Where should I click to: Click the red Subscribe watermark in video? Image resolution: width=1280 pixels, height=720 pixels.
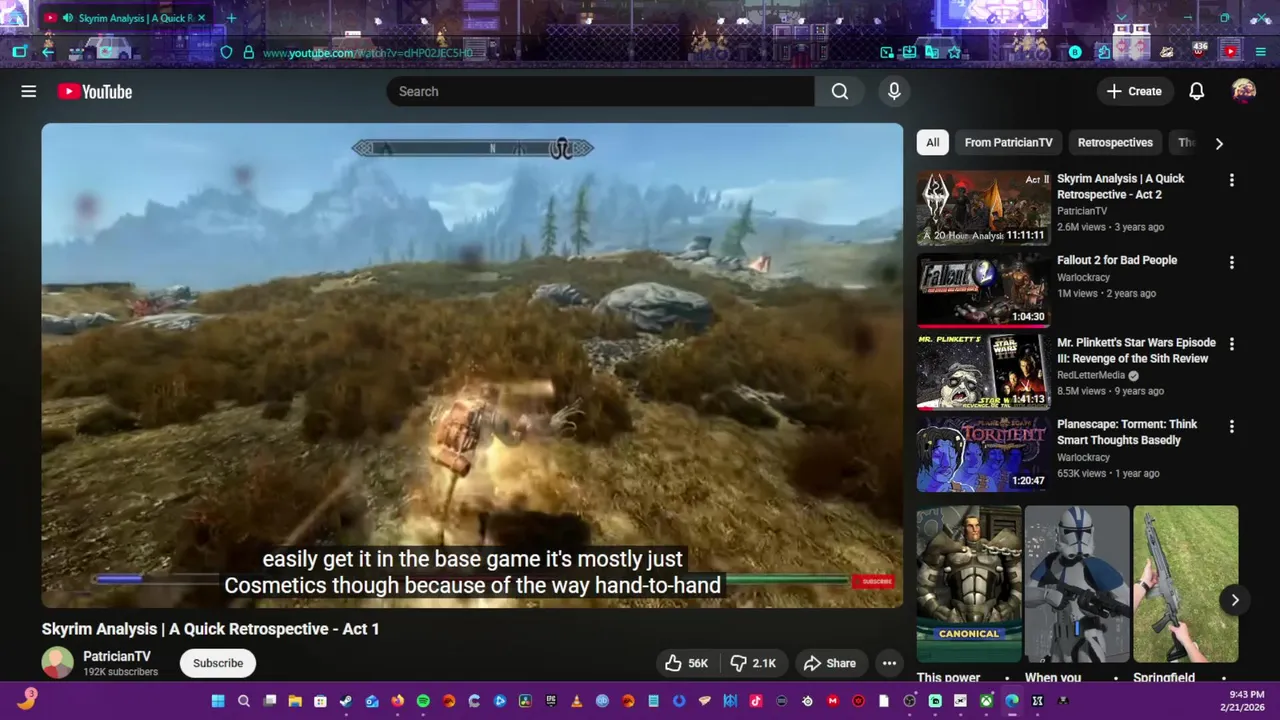872,581
